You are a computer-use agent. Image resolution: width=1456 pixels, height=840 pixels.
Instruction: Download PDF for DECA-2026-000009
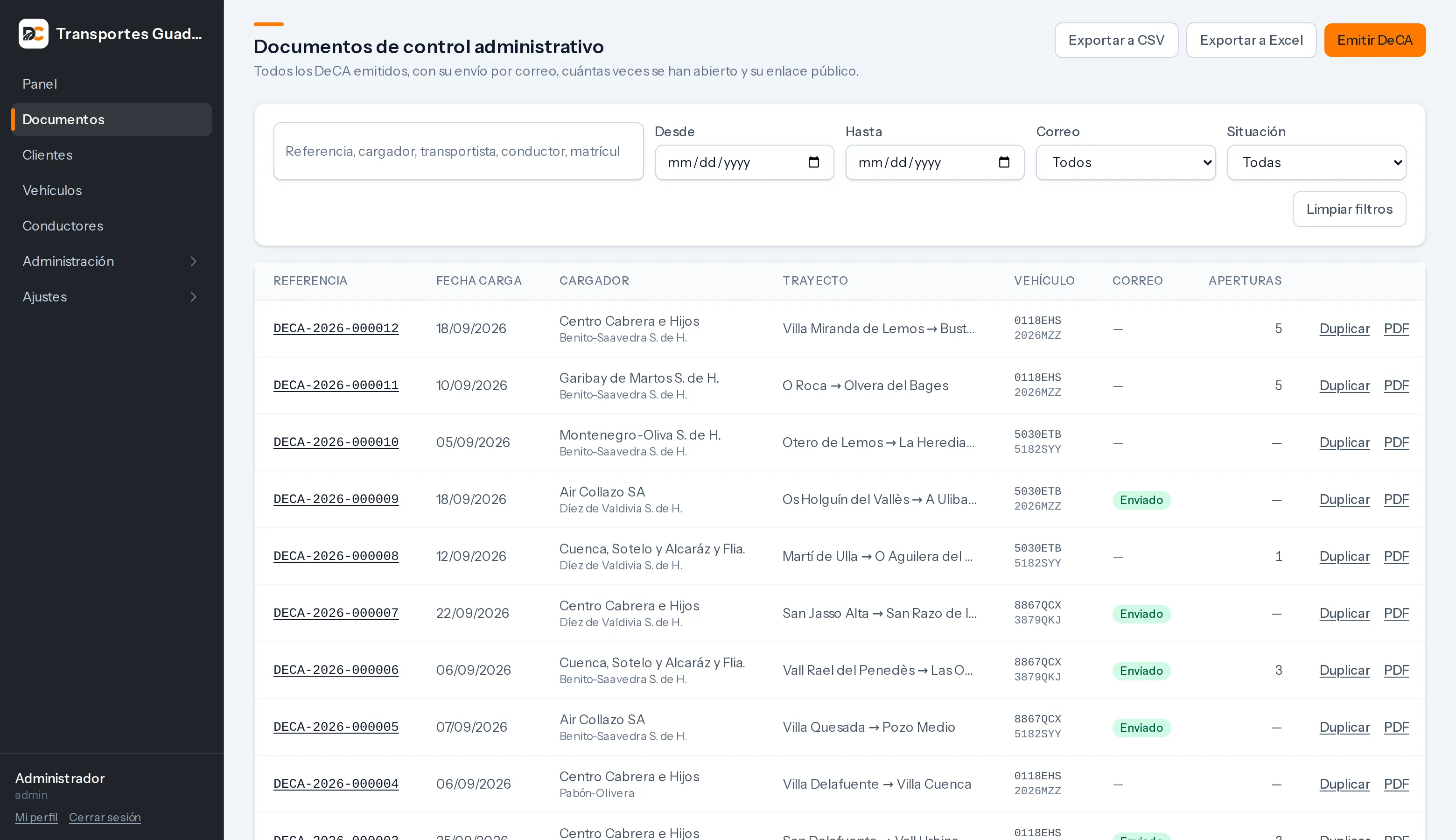tap(1396, 499)
